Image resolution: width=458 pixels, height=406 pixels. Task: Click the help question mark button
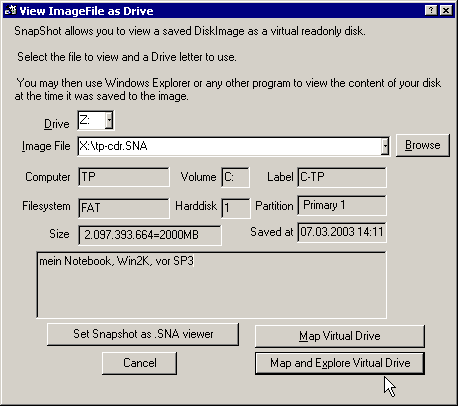coord(431,11)
